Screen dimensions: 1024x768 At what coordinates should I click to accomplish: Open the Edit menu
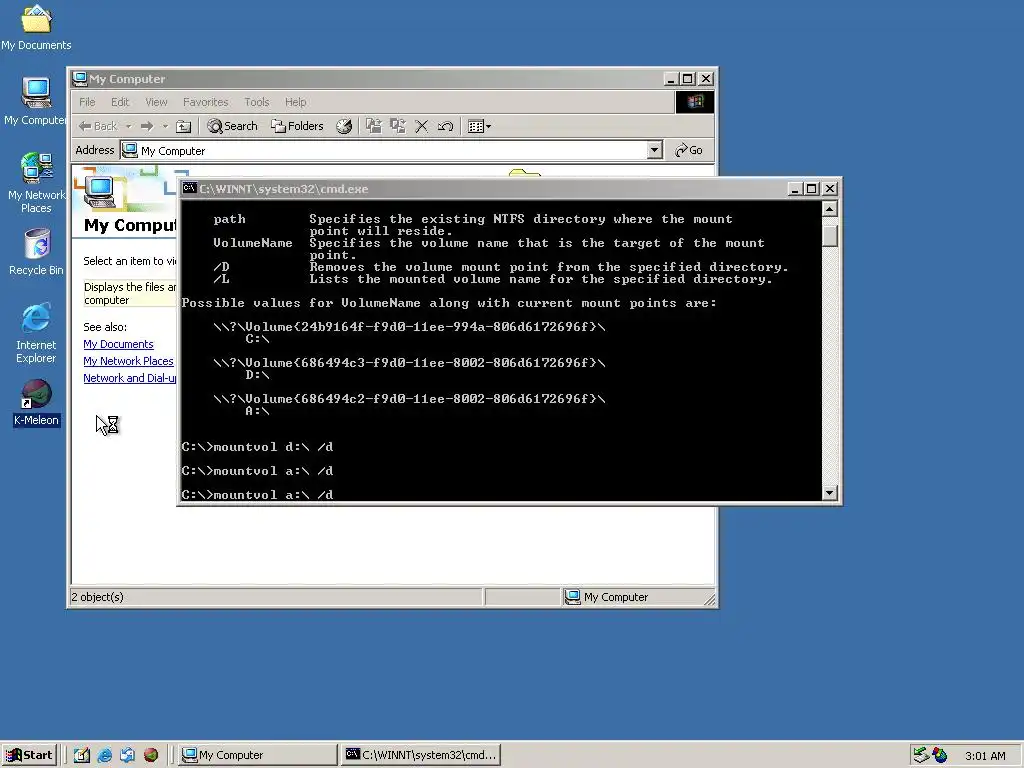pos(120,102)
